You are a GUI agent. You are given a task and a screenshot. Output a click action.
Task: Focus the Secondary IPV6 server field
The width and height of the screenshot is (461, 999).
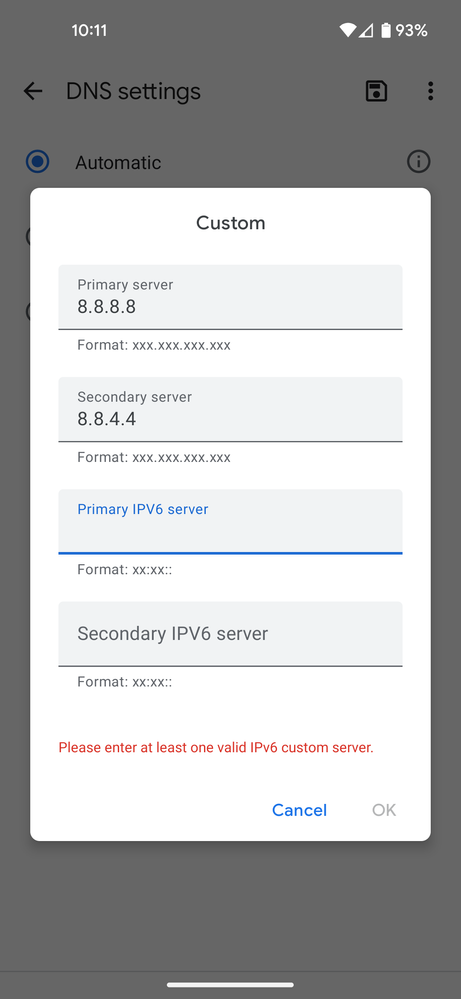click(230, 634)
